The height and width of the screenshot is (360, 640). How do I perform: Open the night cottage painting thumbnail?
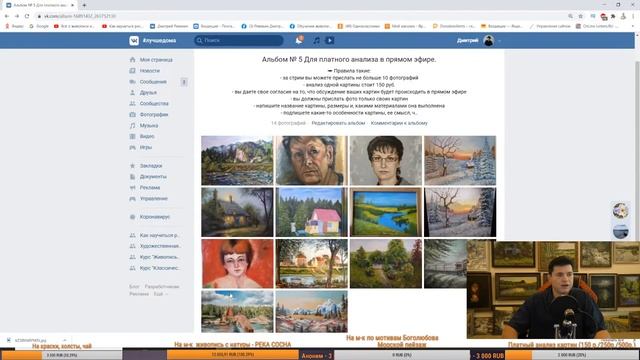(x=237, y=212)
